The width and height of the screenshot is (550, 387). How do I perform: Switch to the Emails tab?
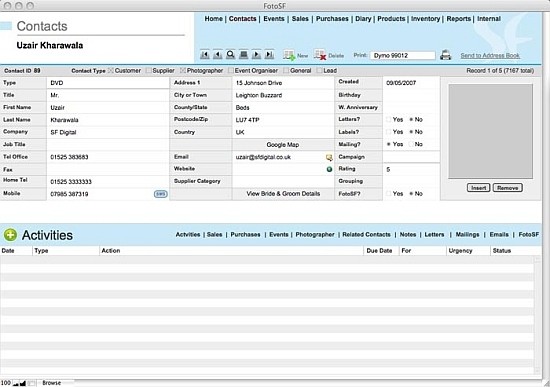(x=499, y=235)
